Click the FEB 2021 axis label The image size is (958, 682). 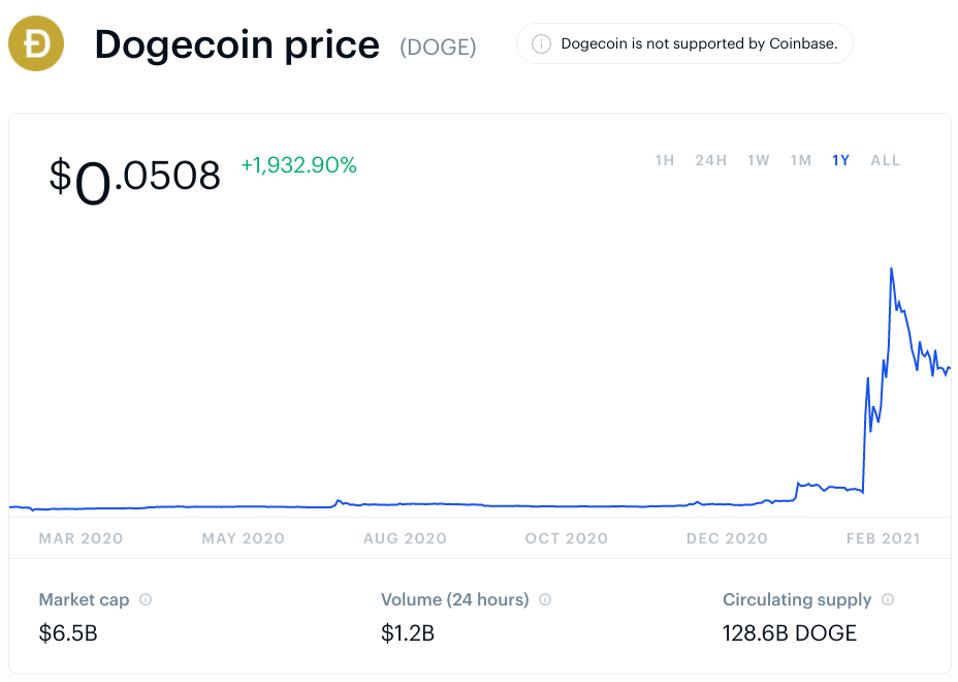pos(883,538)
